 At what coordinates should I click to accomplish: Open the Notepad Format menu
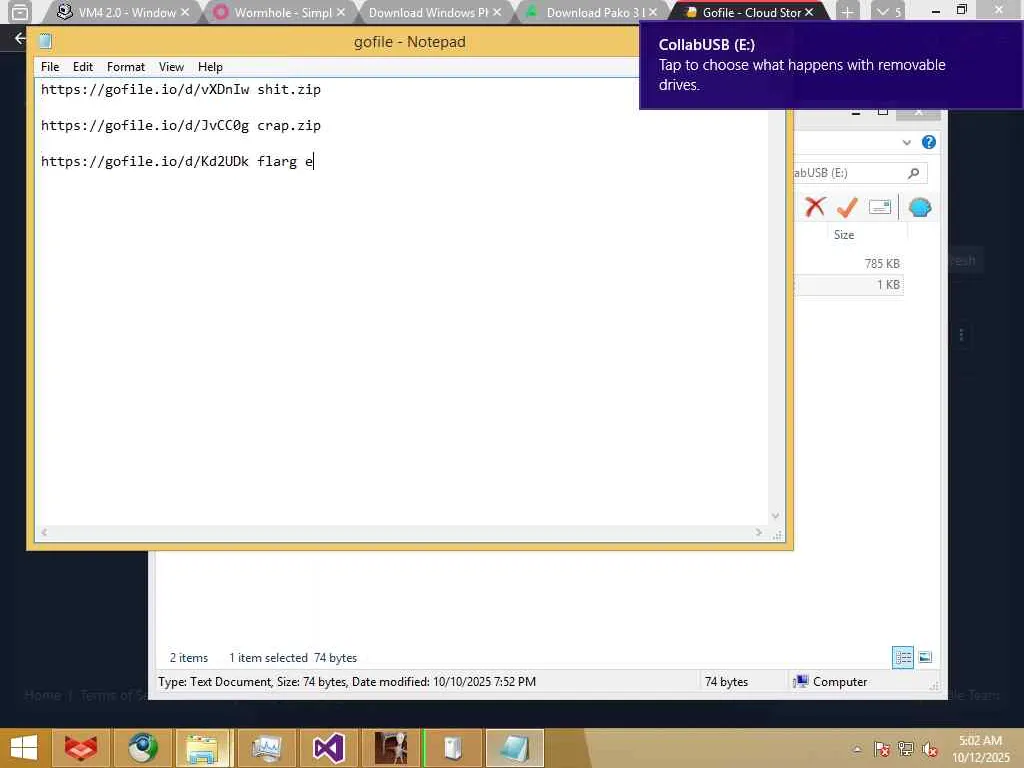pos(125,67)
